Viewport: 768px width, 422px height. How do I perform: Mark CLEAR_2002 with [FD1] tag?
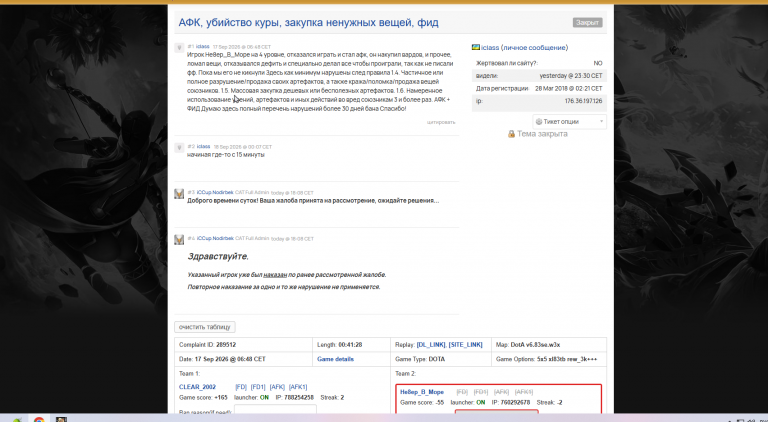[x=258, y=387]
